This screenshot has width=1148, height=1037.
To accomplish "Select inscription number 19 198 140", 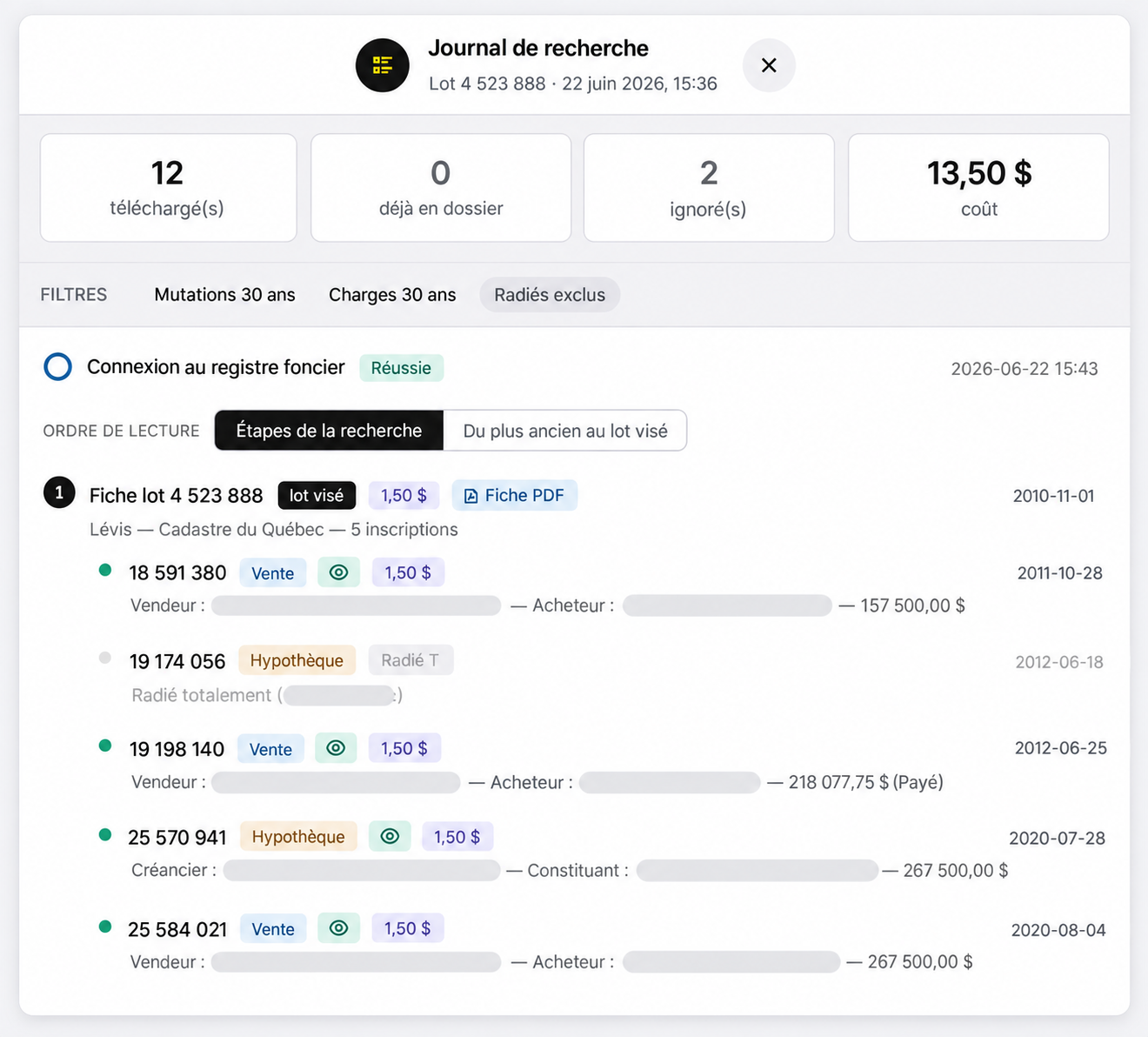I will coord(177,749).
